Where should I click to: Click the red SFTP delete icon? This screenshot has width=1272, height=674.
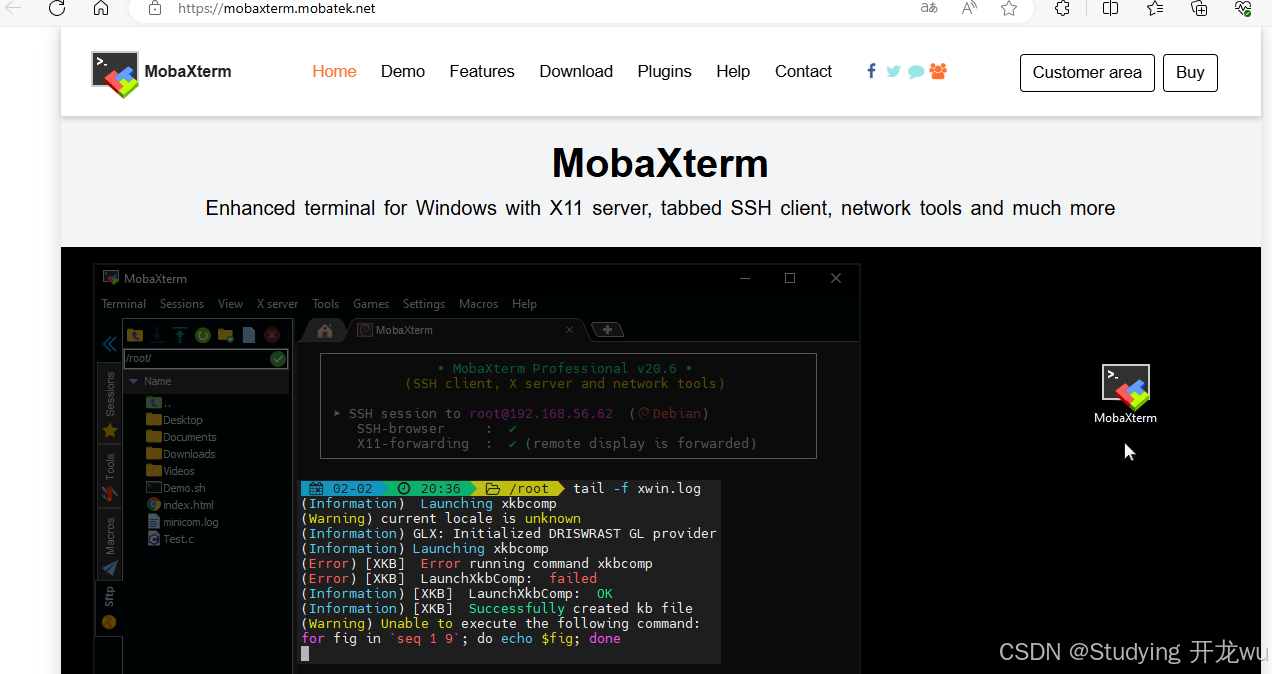(271, 335)
